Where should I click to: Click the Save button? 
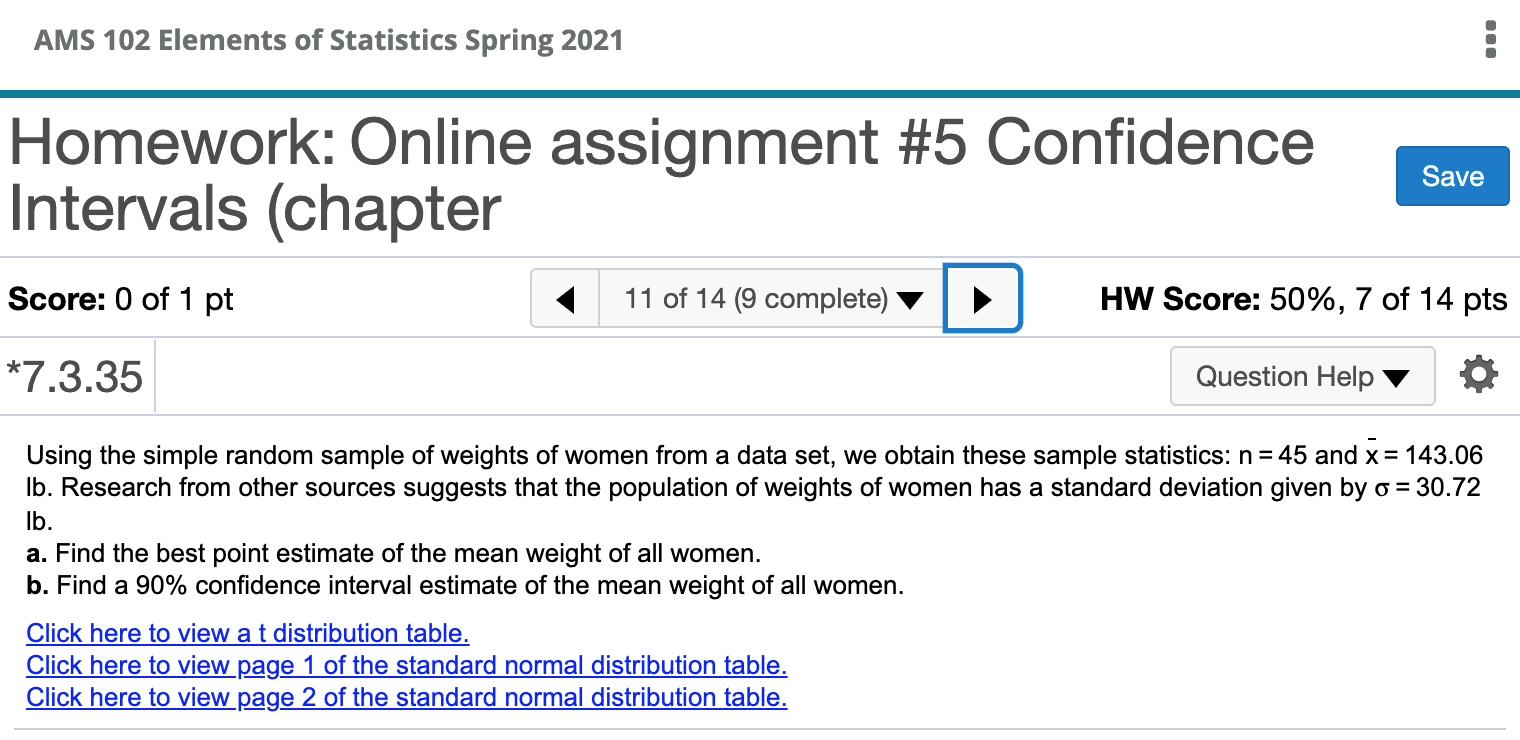pos(1452,176)
